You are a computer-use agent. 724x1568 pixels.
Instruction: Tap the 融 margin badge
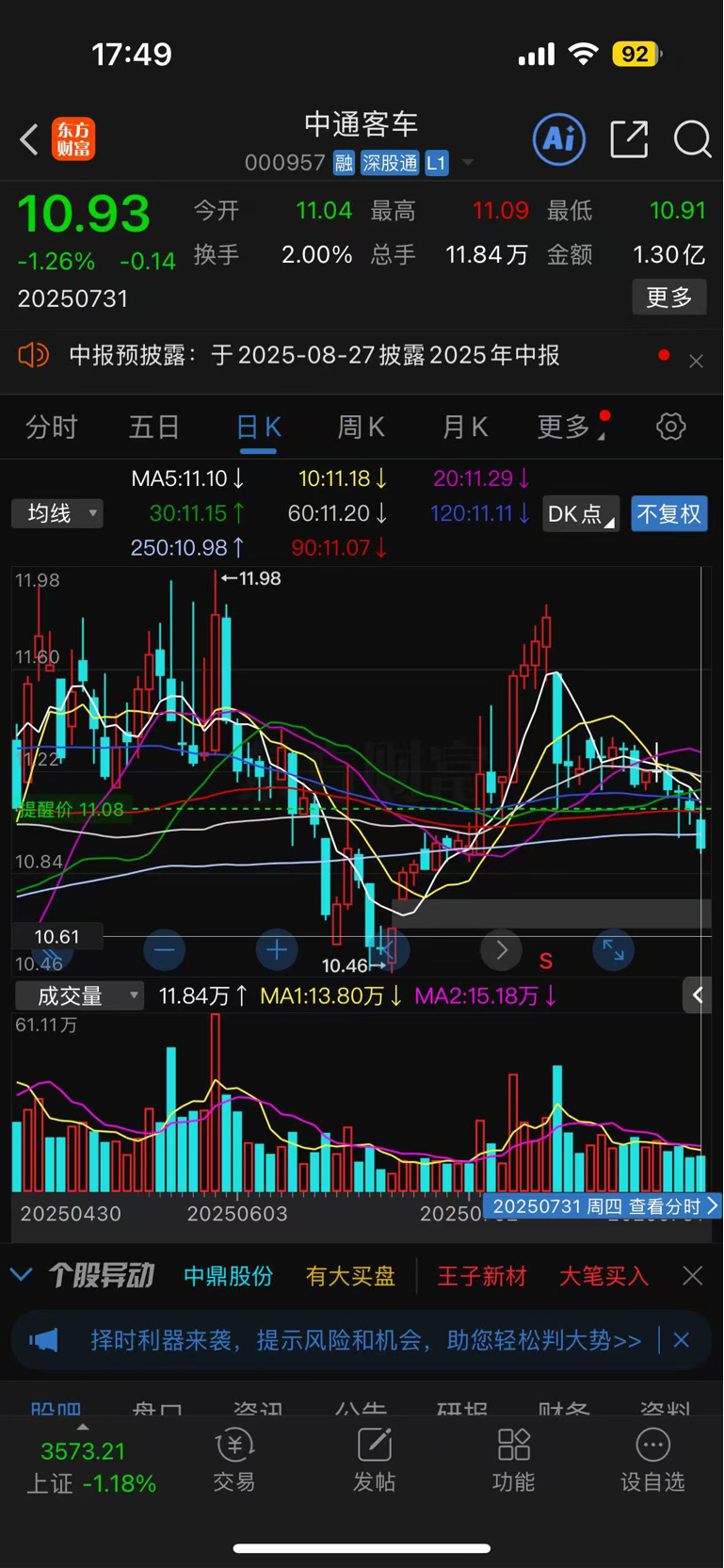point(344,163)
